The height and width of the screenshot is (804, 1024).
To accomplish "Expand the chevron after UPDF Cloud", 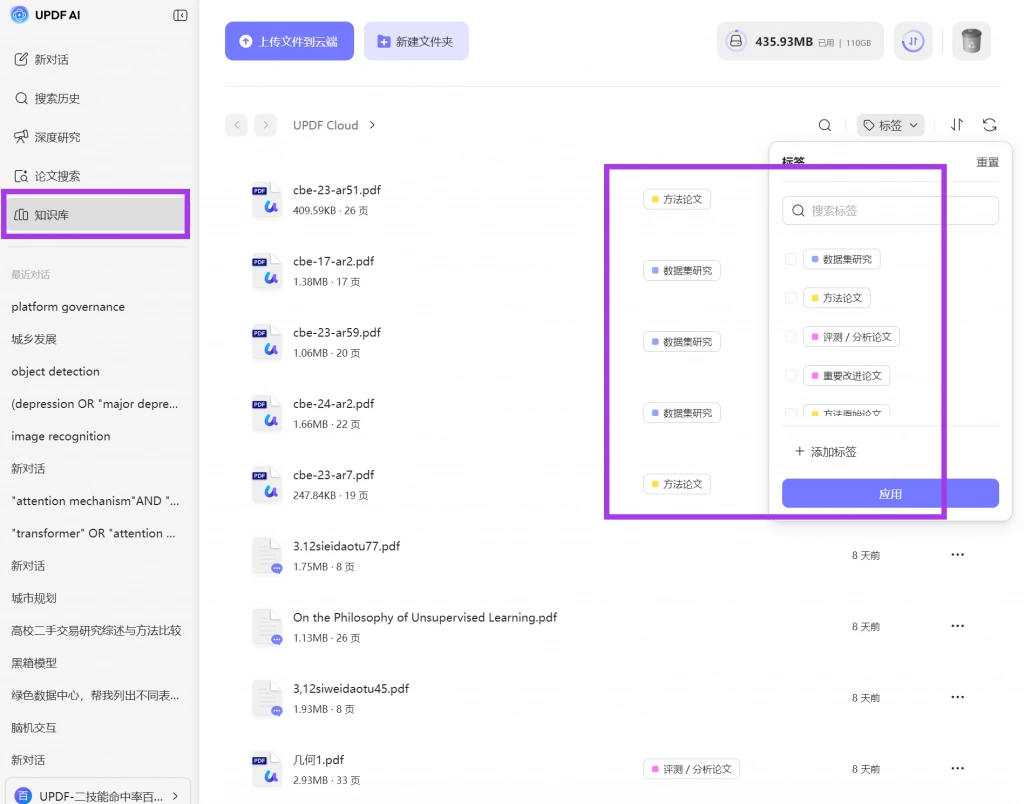I will point(372,125).
